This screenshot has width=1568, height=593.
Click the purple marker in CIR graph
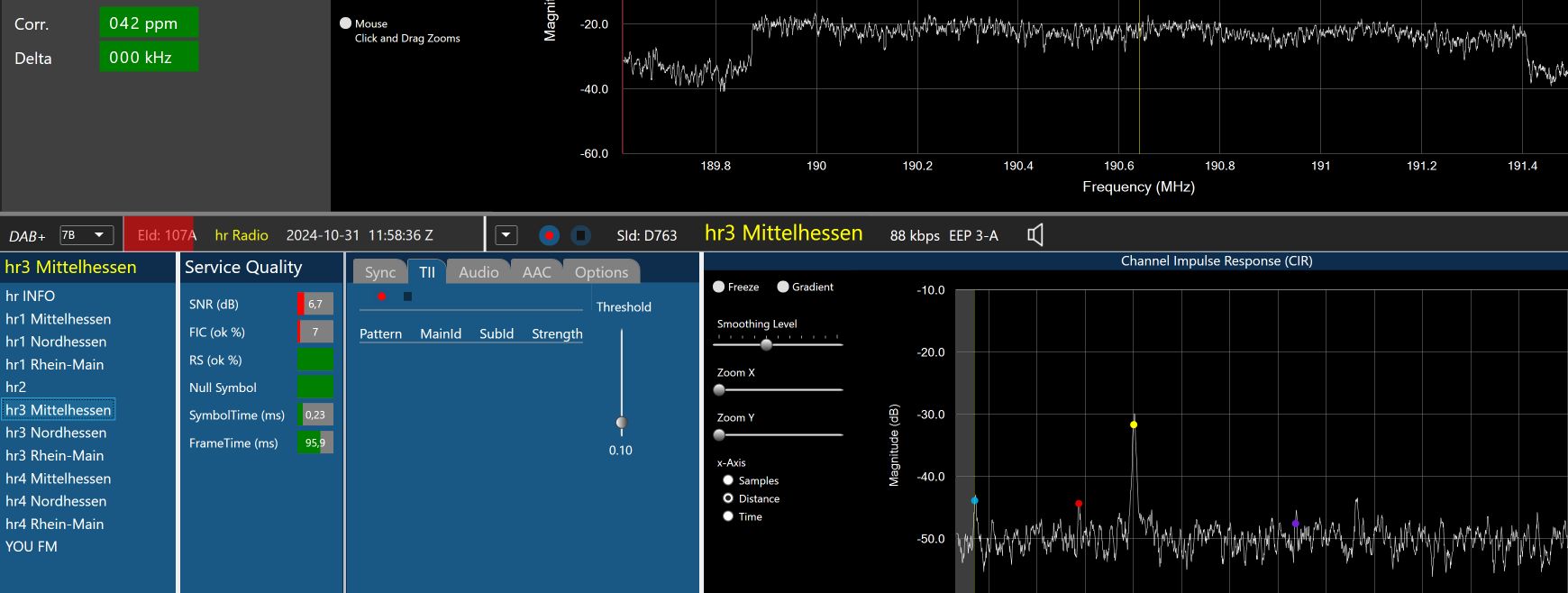tap(1296, 524)
